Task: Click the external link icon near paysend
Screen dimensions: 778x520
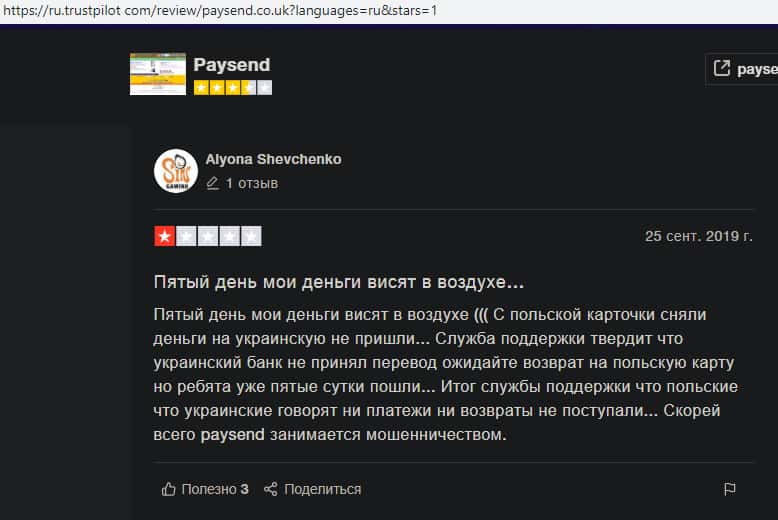Action: [721, 69]
